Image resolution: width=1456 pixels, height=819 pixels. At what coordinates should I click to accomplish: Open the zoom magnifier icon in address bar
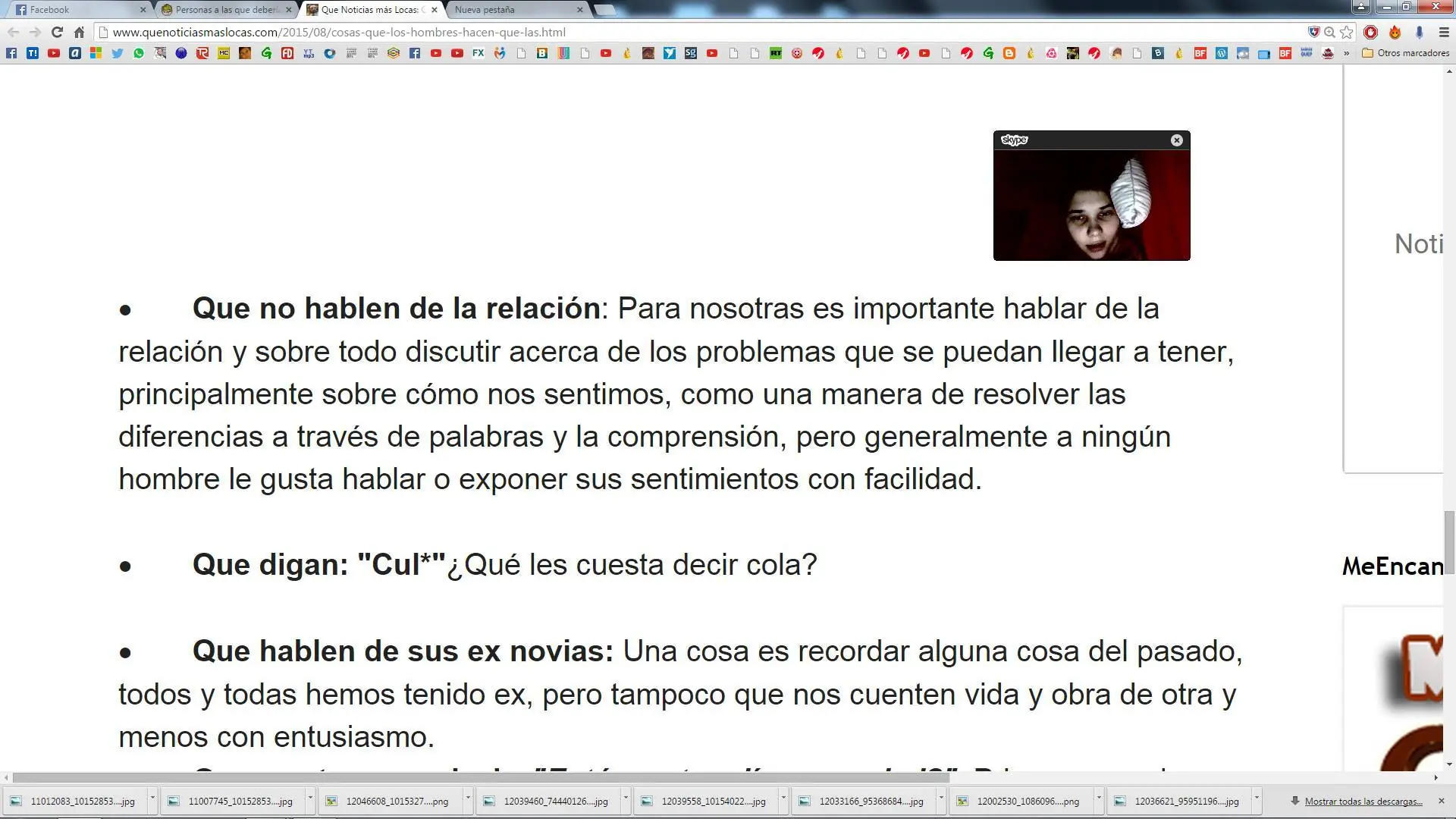tap(1329, 33)
